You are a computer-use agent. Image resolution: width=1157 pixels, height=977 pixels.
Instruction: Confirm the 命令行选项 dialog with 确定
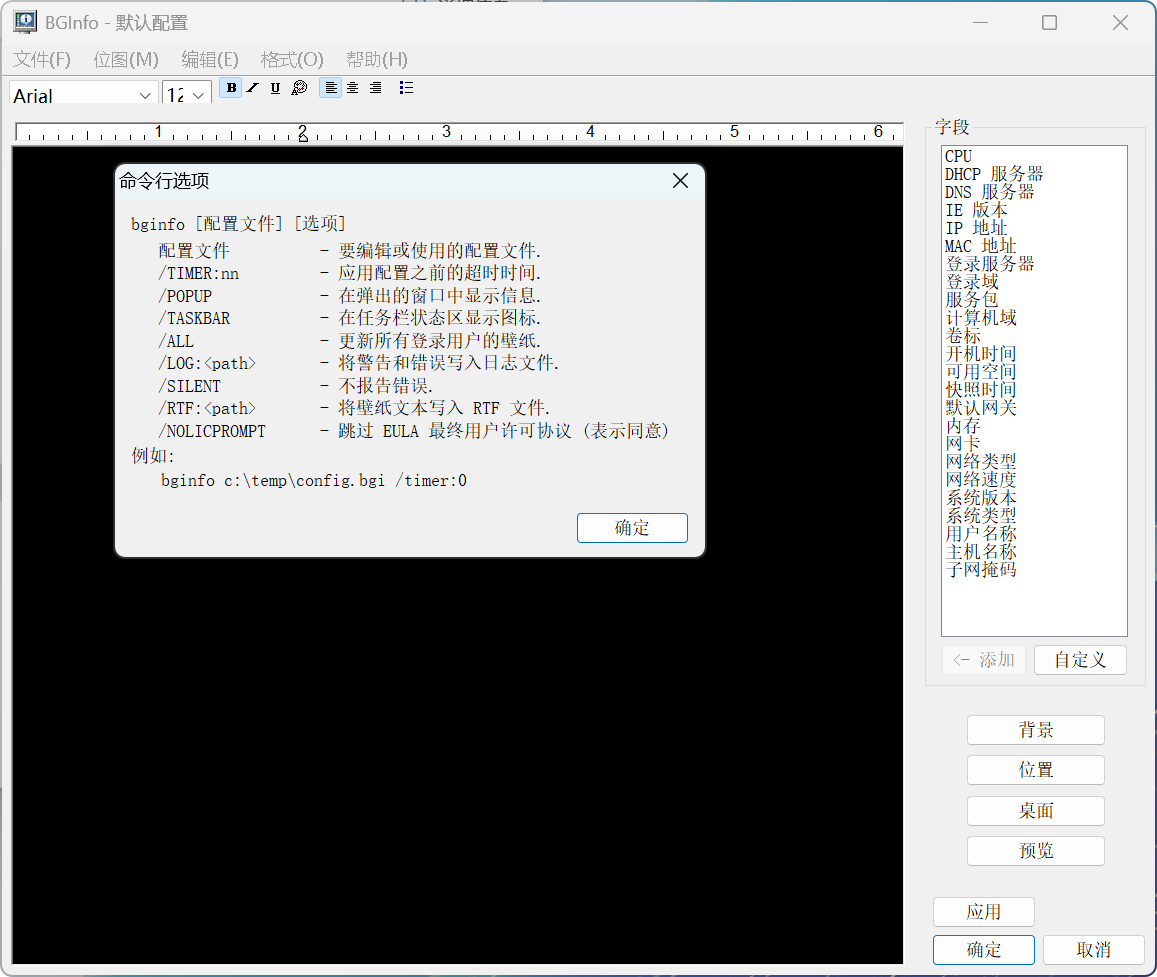632,528
